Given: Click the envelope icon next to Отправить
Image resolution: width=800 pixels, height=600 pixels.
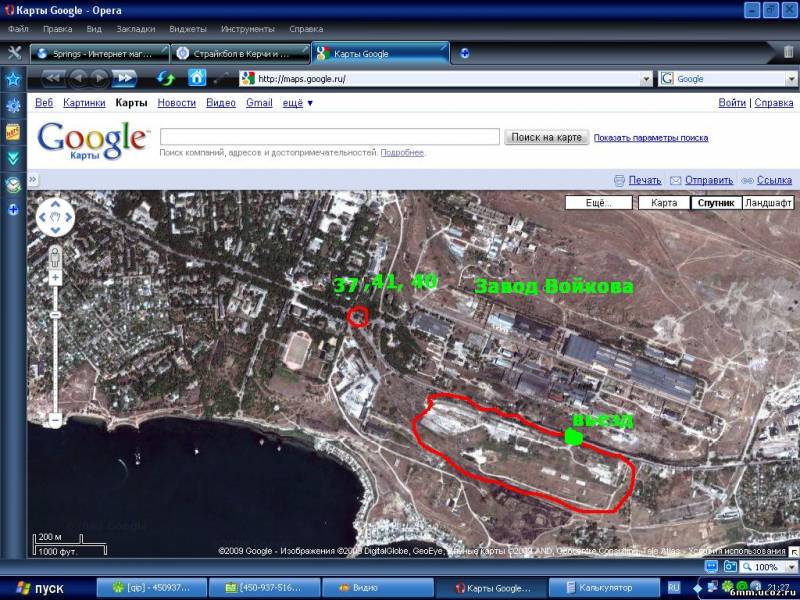Looking at the screenshot, I should [x=676, y=180].
